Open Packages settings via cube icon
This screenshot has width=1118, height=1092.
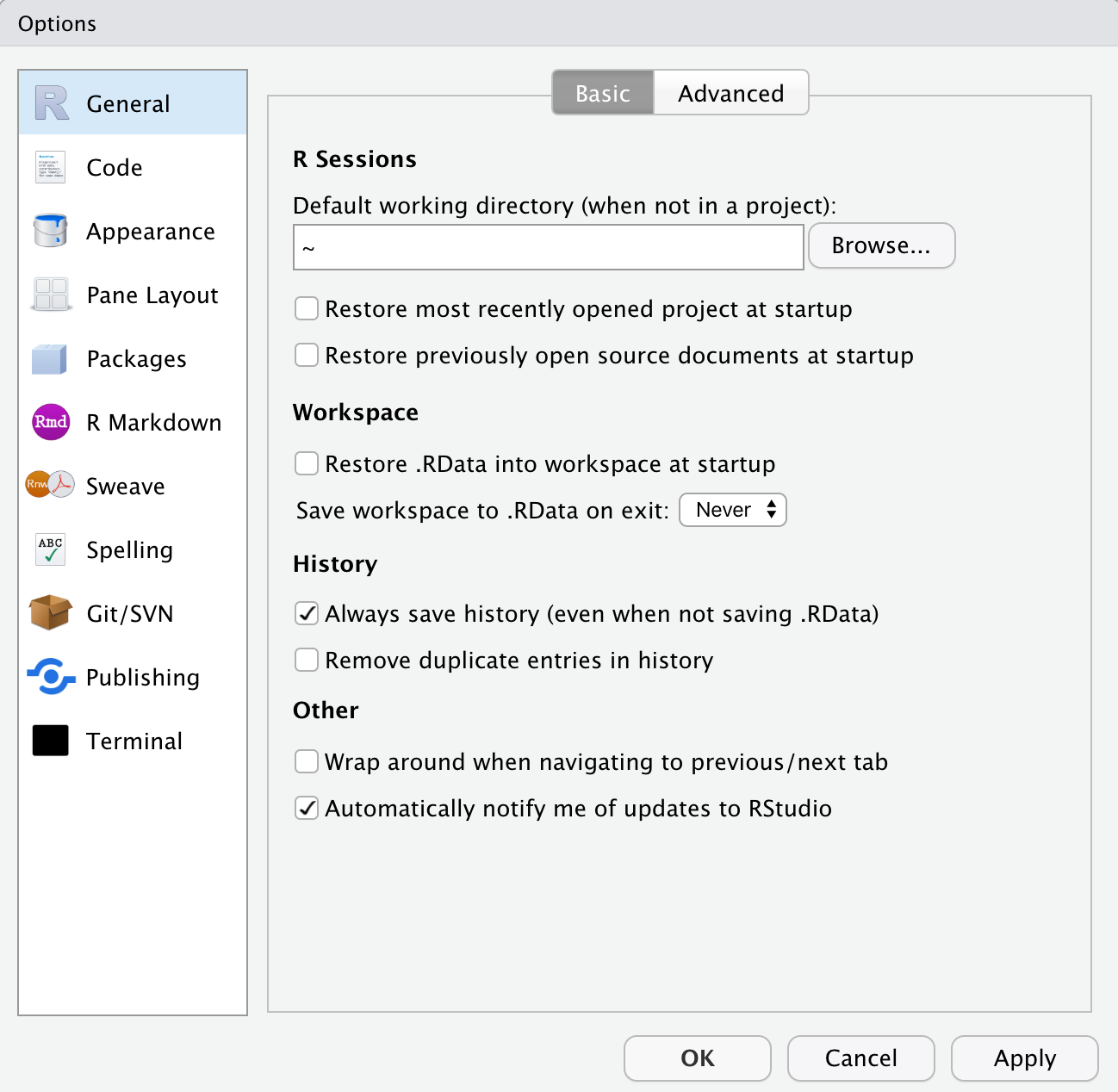(x=49, y=358)
